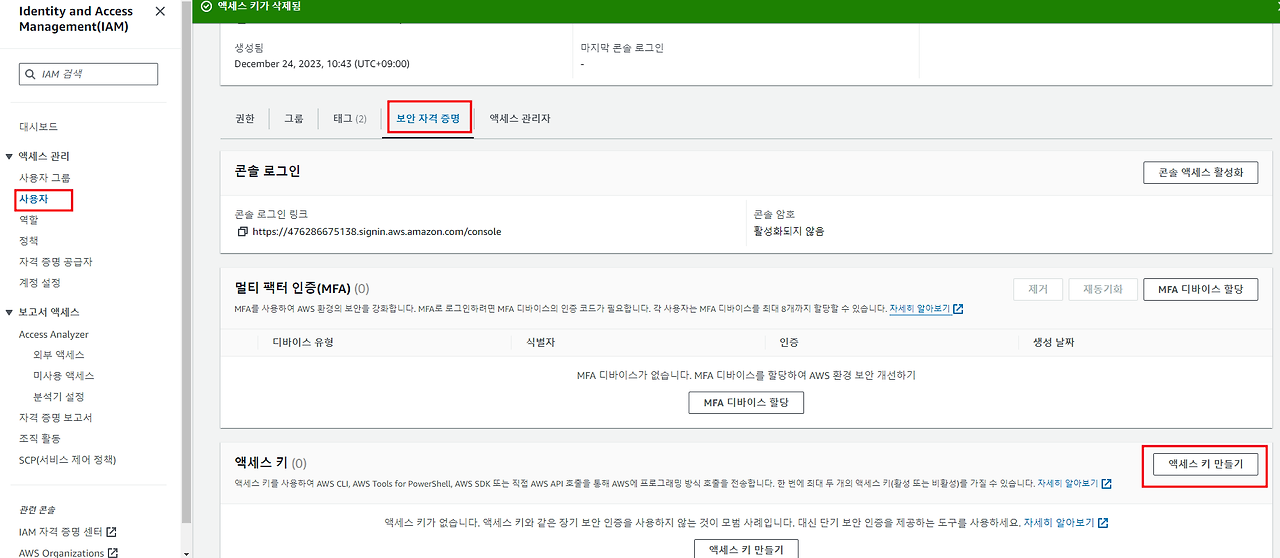Click the IAM search input field

click(88, 74)
